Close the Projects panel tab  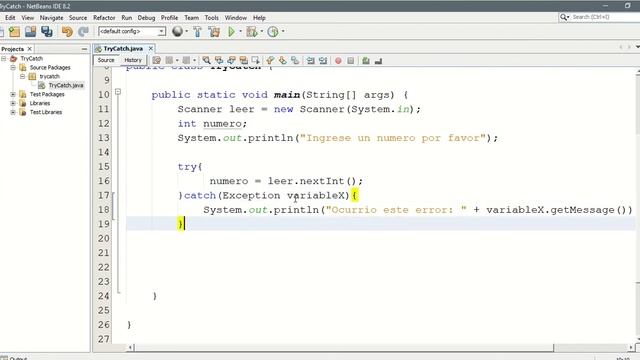tap(29, 49)
